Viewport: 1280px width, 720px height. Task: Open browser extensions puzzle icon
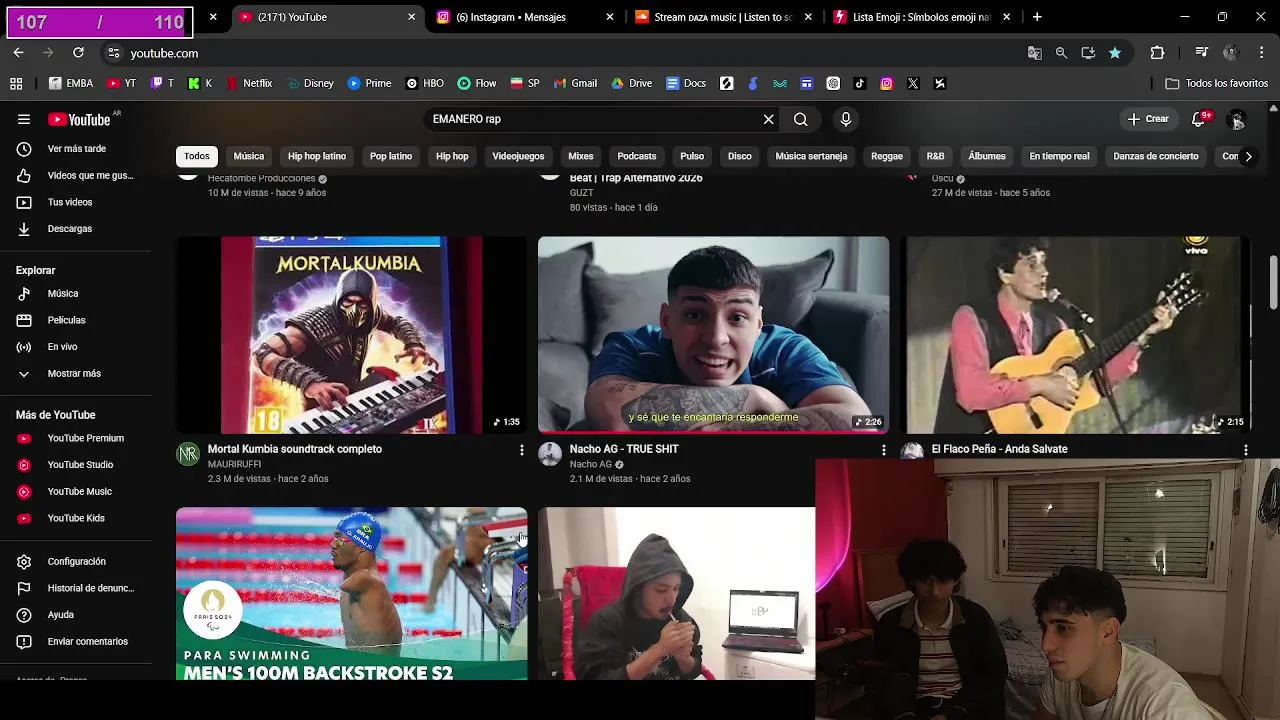click(1157, 53)
